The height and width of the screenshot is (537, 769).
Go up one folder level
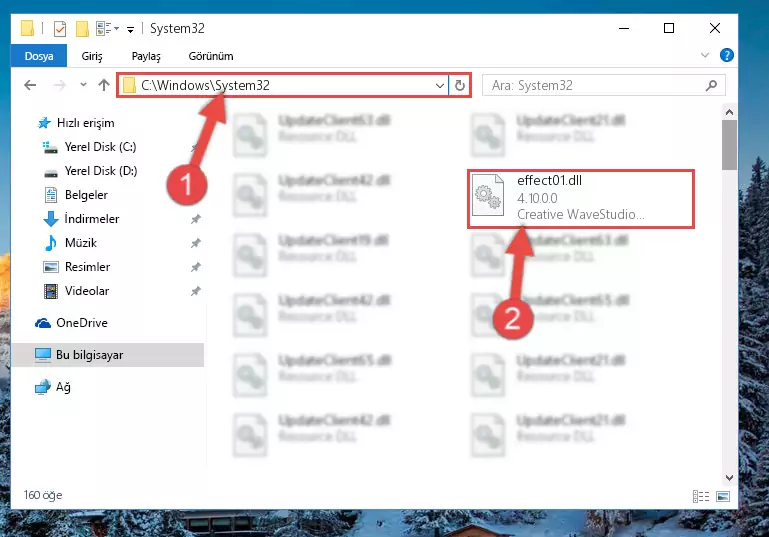103,85
